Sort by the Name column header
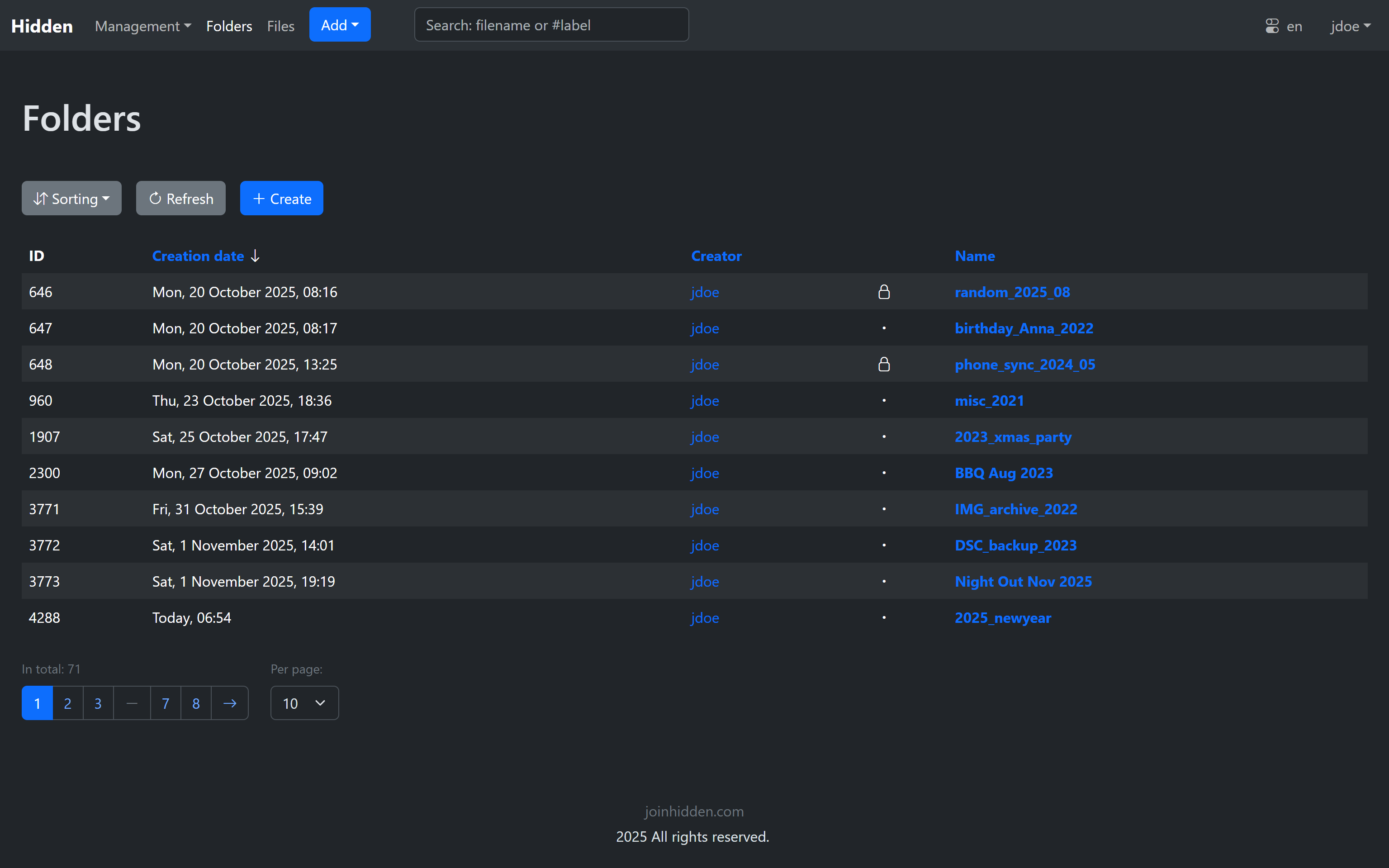 coord(975,256)
